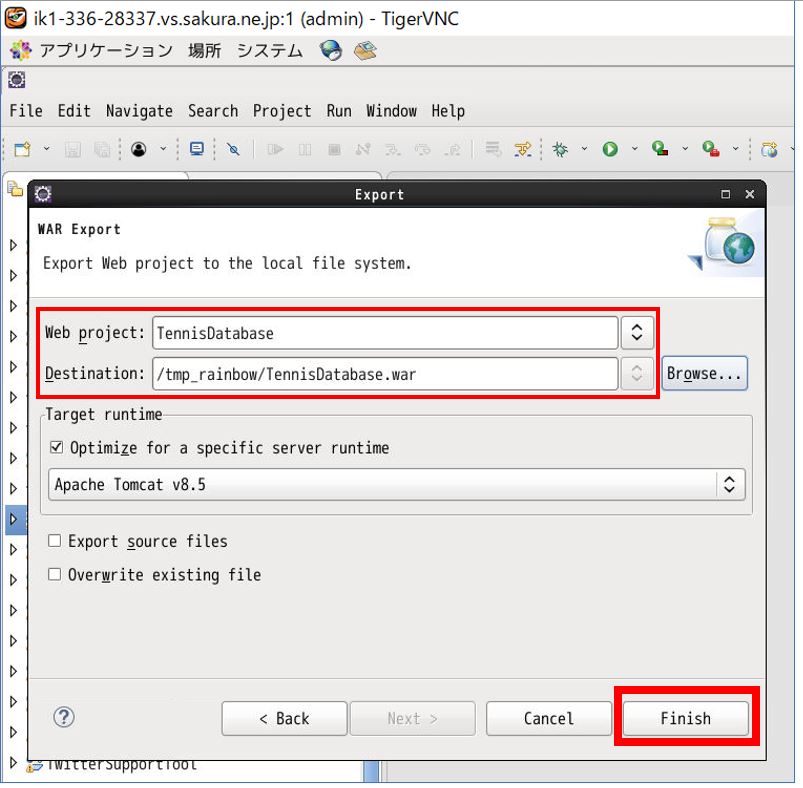Image resolution: width=803 pixels, height=788 pixels.
Task: Open the Search menu
Action: coord(213,111)
